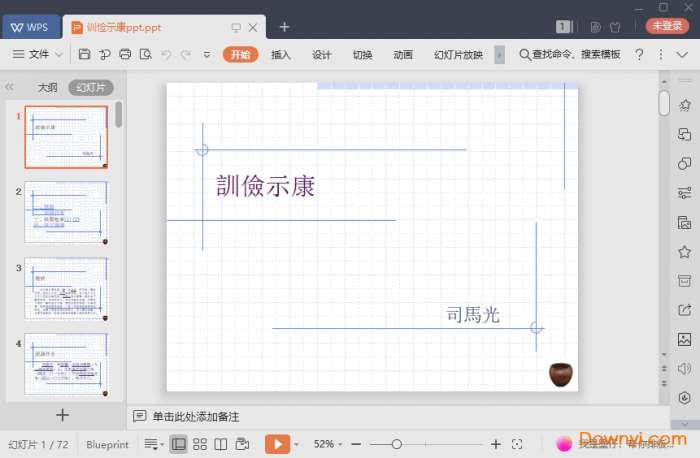Open slideshow play options dropdown arrow
This screenshot has width=700, height=458.
(x=296, y=445)
